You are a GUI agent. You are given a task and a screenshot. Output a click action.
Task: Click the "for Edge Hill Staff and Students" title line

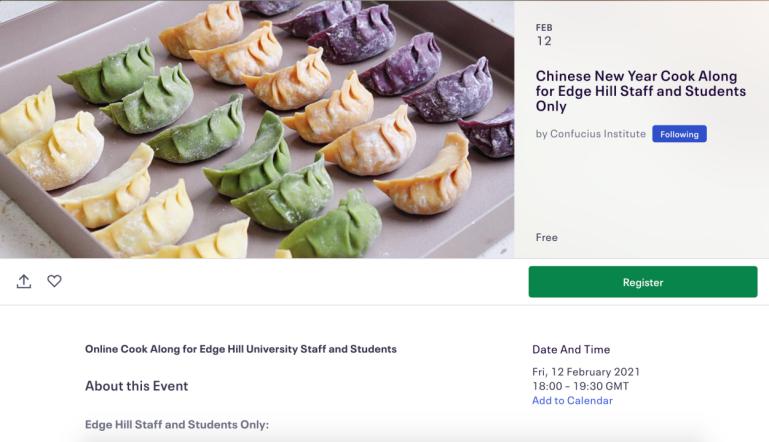[640, 91]
